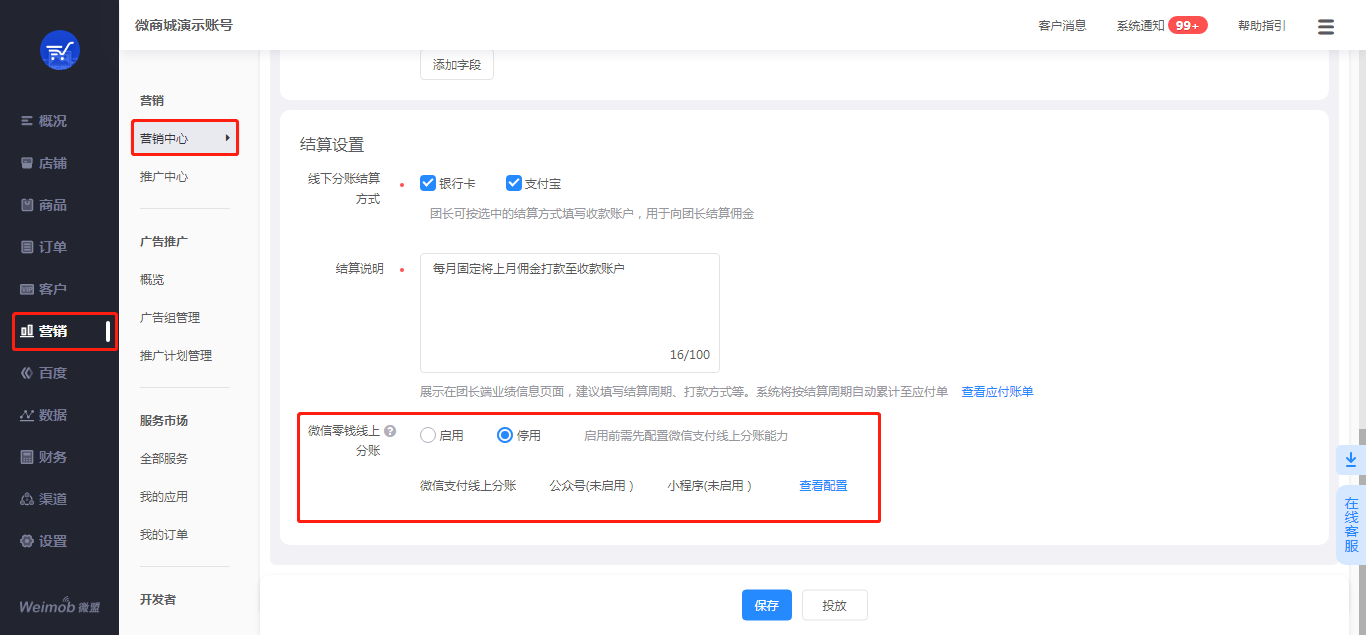Toggle the 银行卡 checkbox
This screenshot has height=635, width=1366.
click(428, 183)
